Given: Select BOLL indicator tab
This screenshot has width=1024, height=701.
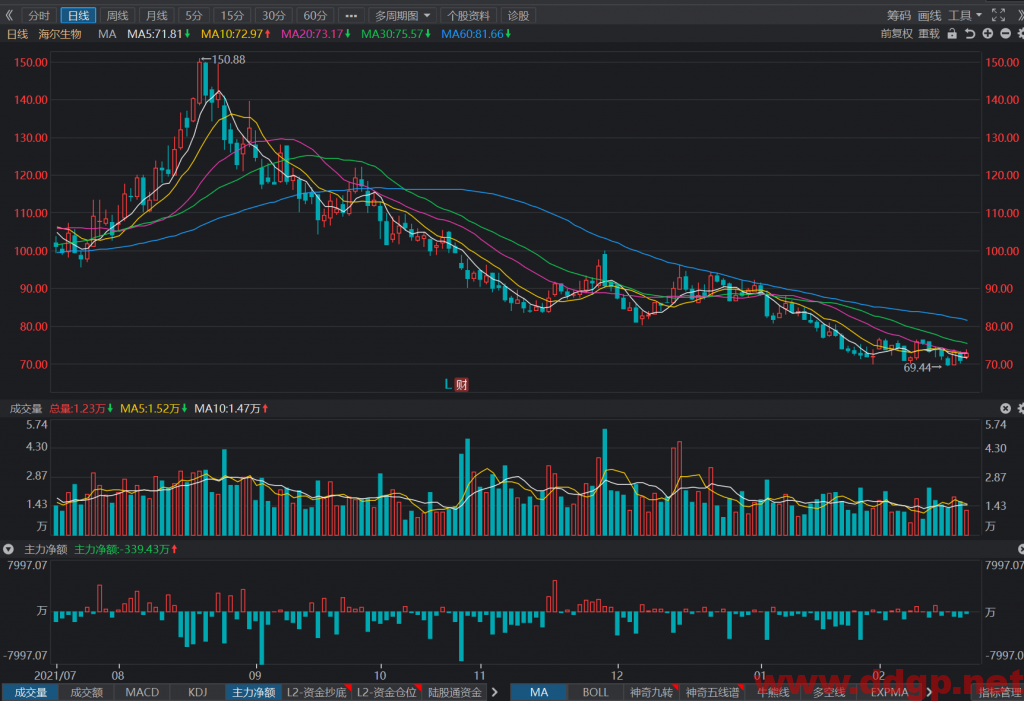Looking at the screenshot, I should coord(595,693).
